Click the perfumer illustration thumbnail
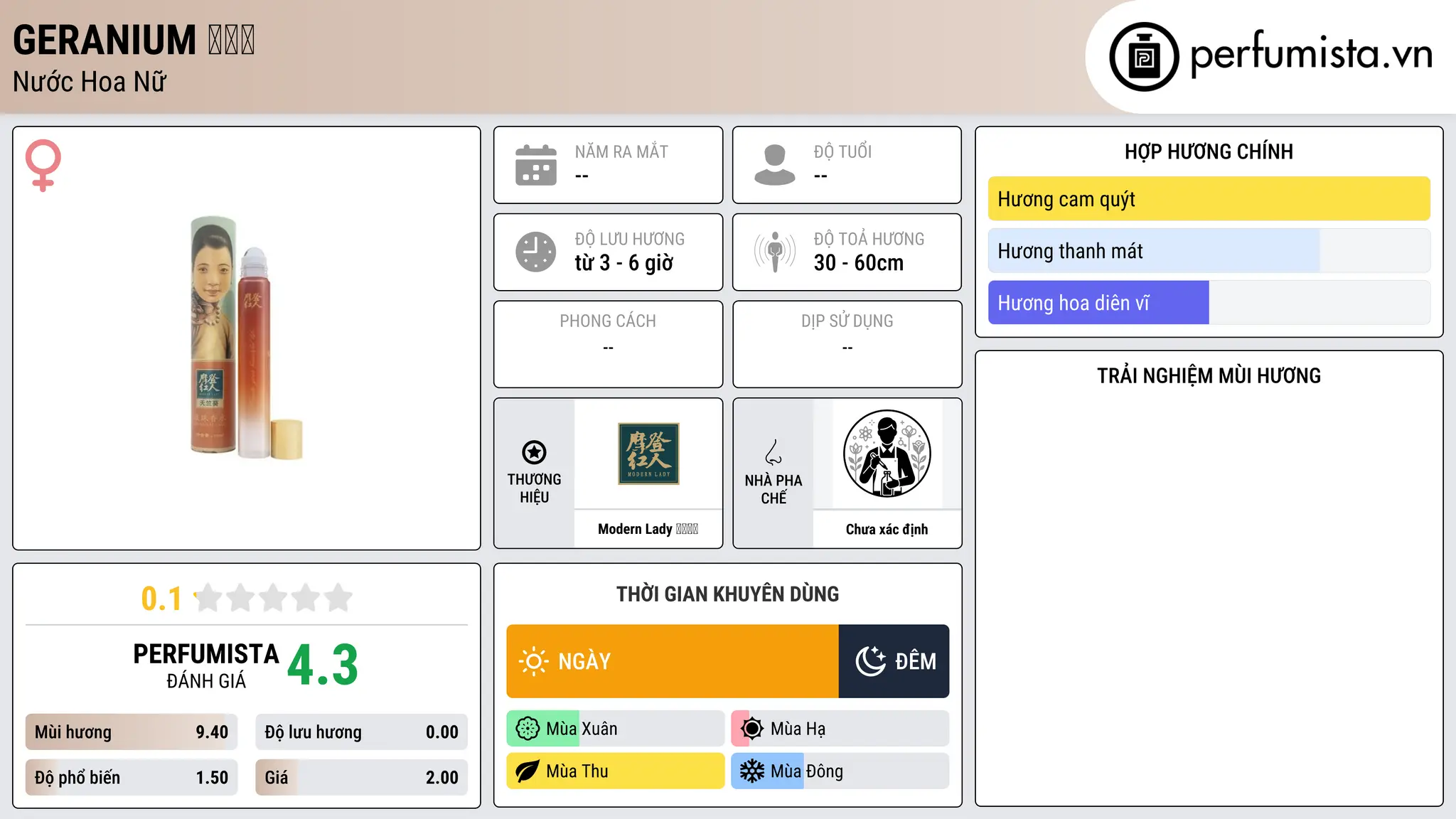The height and width of the screenshot is (819, 1456). point(887,454)
